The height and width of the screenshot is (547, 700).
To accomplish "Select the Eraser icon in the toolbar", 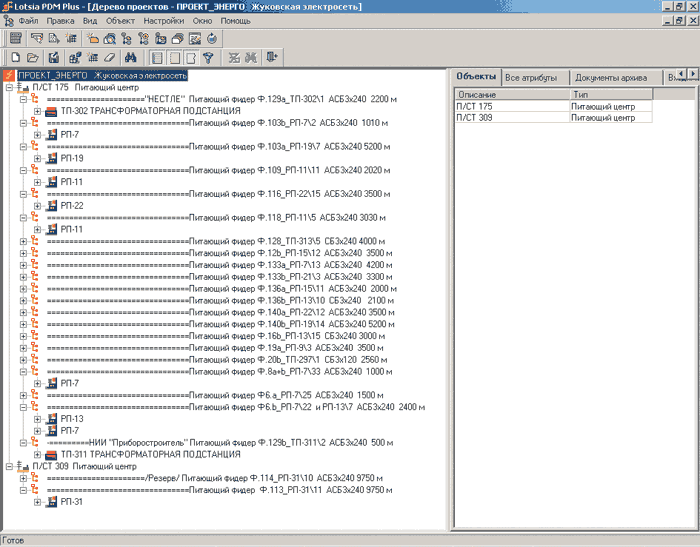I will click(111, 58).
